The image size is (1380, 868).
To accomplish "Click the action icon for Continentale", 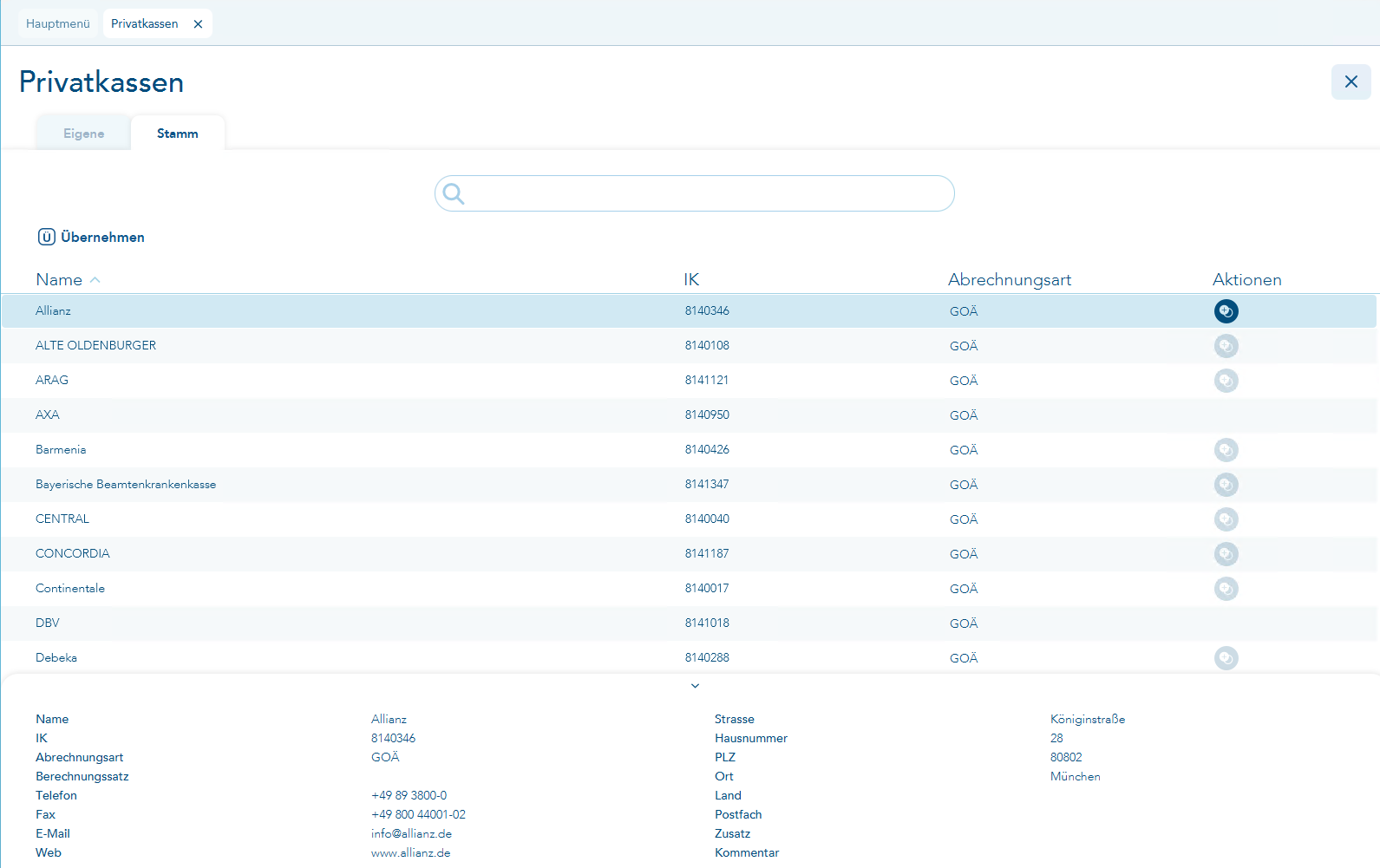I will tap(1226, 589).
